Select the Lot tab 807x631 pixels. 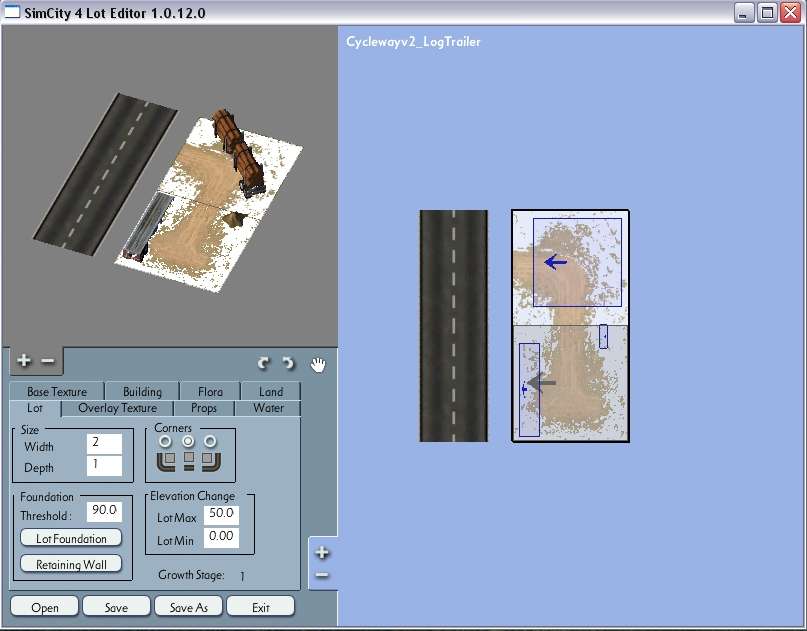pyautogui.click(x=35, y=408)
